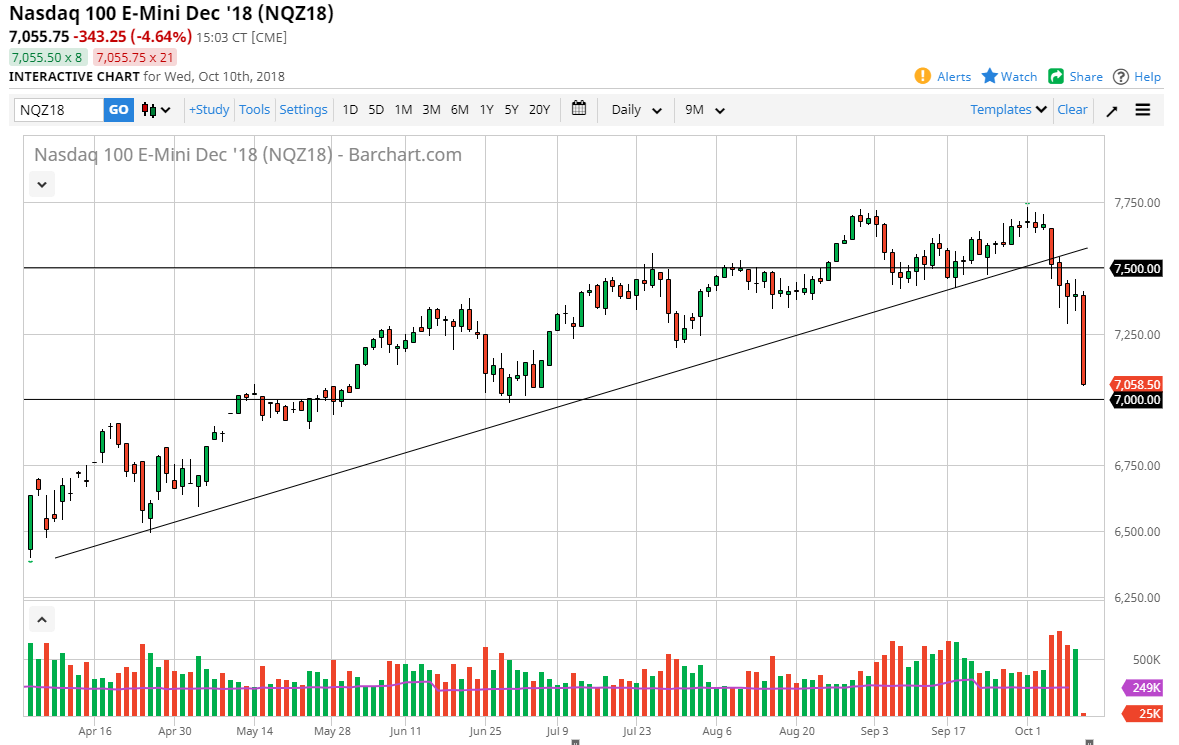Viewport: 1179px width, 745px height.
Task: Open the 9M time range dropdown
Action: click(x=704, y=110)
